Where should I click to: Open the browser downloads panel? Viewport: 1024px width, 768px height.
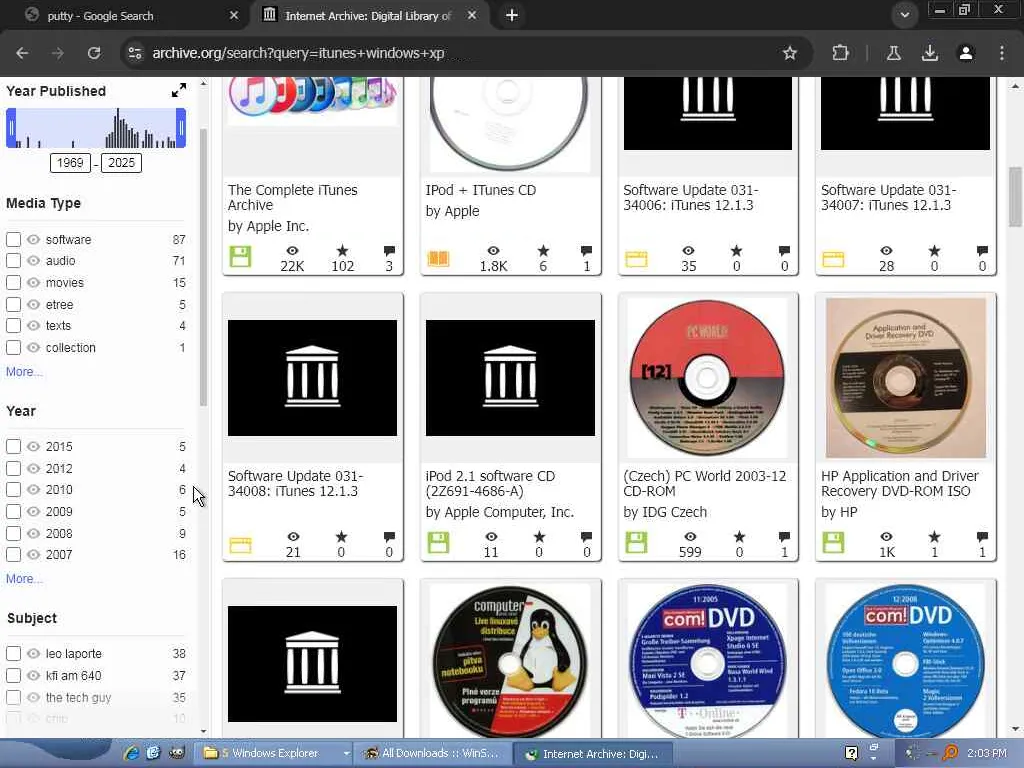tap(930, 53)
